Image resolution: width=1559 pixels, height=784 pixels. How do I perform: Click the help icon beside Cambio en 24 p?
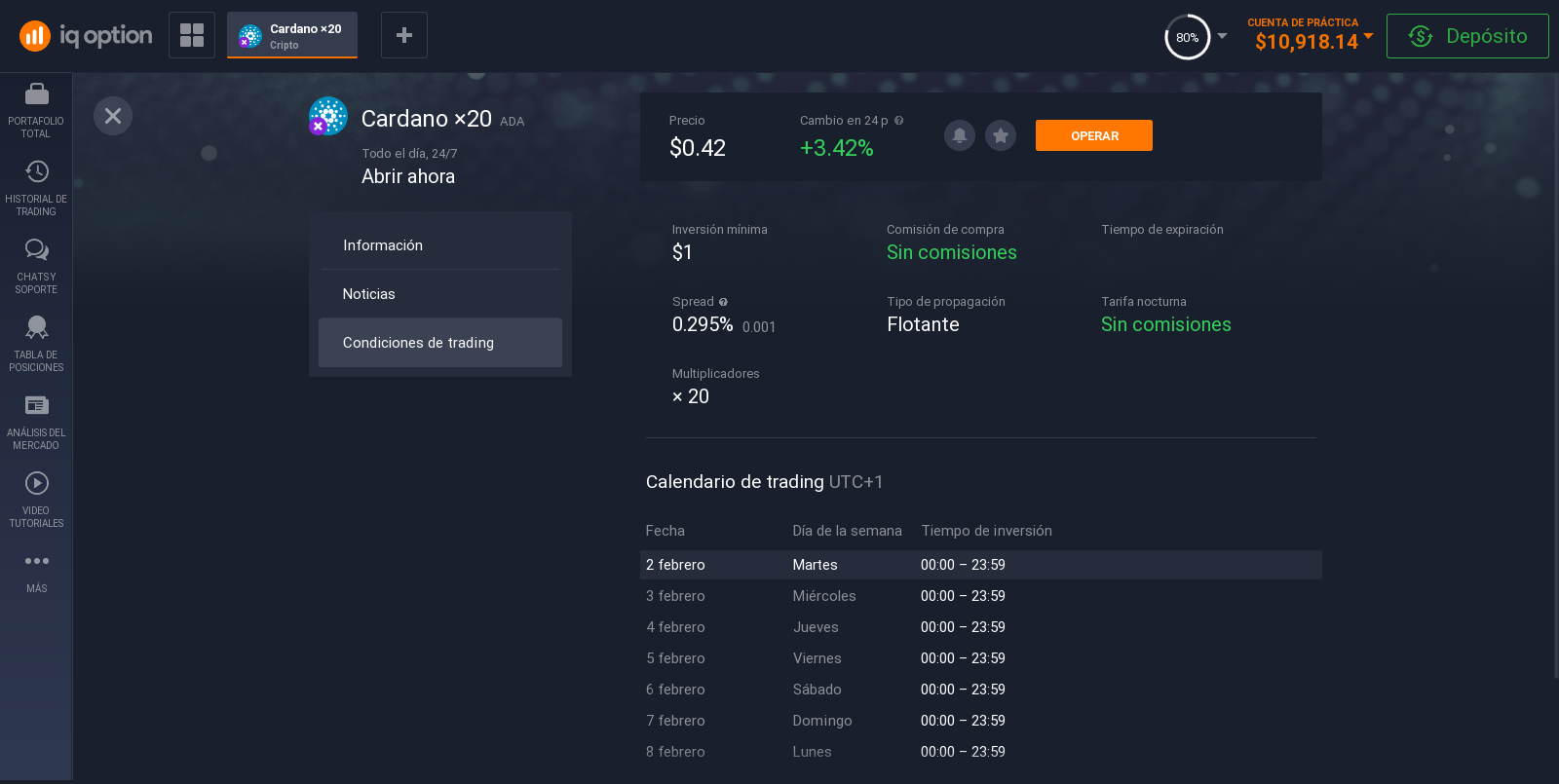click(x=899, y=121)
